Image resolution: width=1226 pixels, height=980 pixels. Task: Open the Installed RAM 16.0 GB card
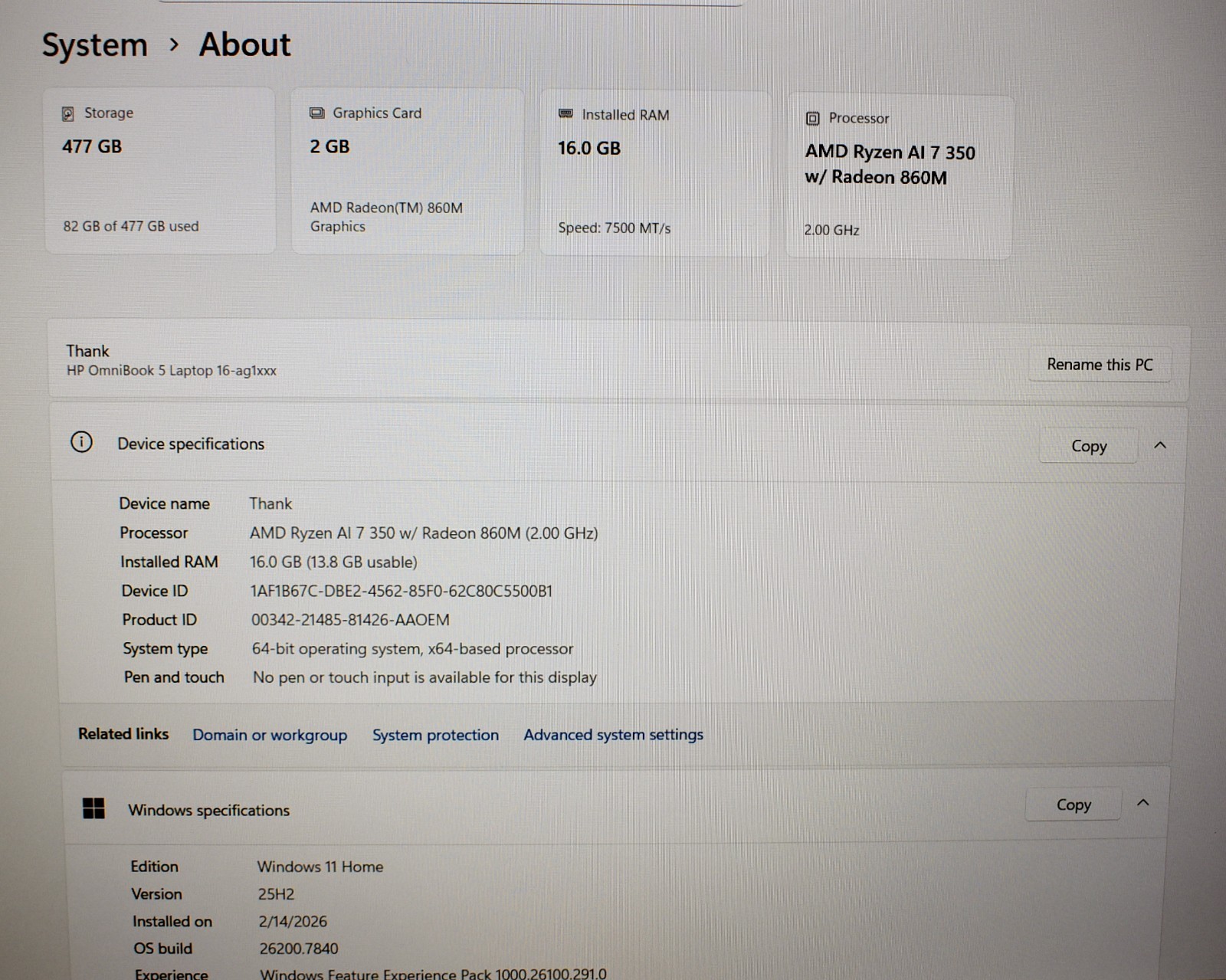(x=655, y=172)
